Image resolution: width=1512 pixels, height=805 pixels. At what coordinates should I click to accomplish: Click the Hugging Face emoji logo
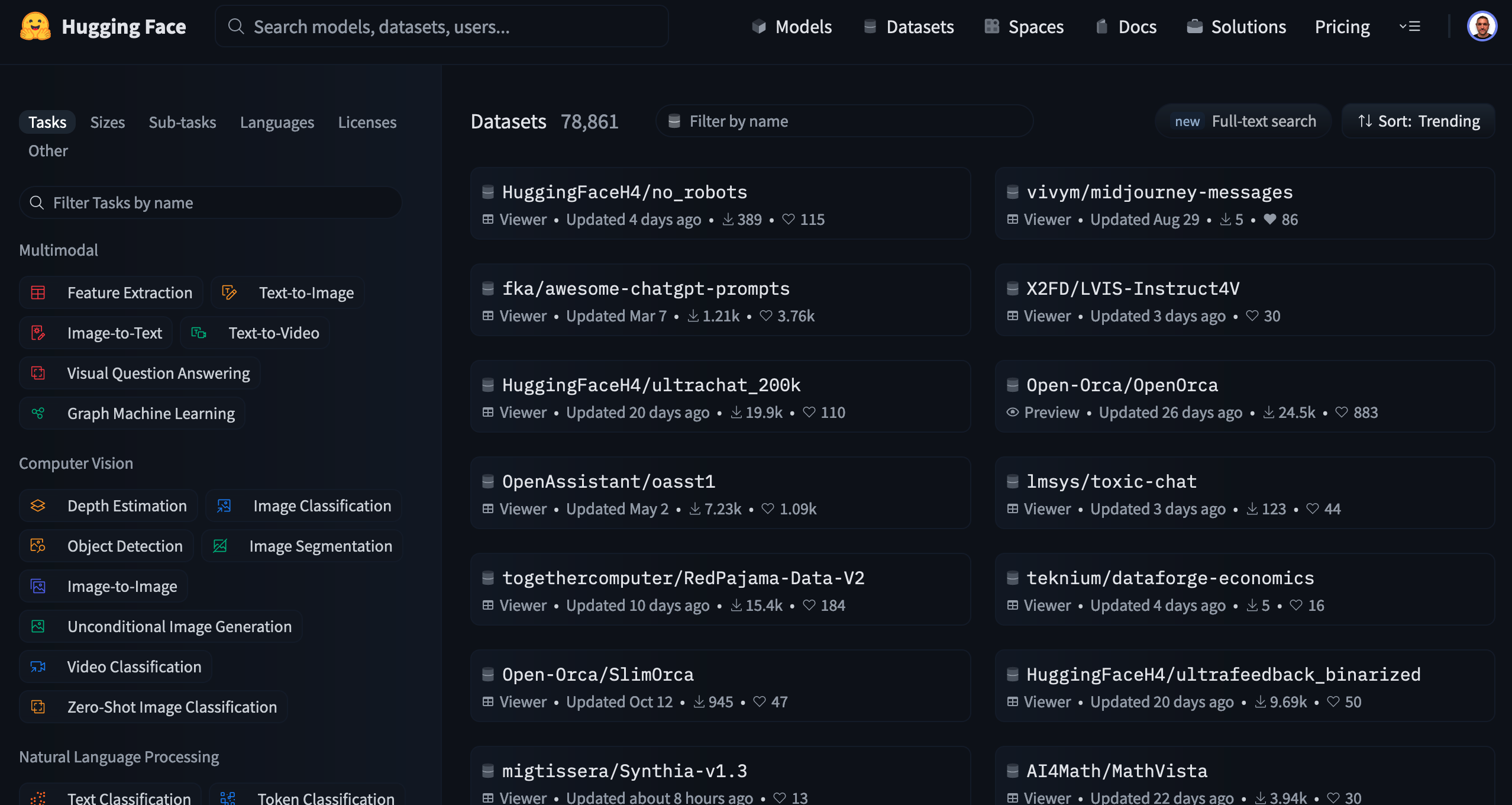(35, 27)
